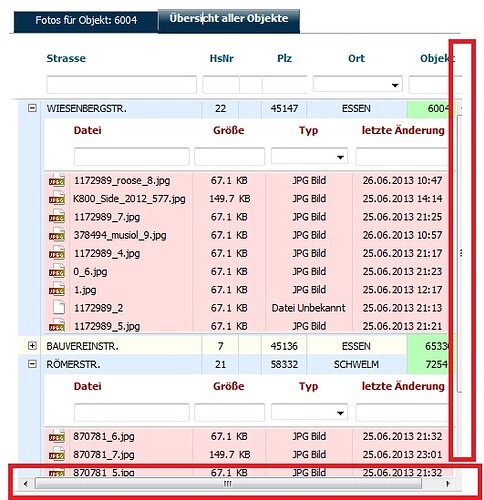Collapse the WIESENBERGSTR. row
The height and width of the screenshot is (500, 484).
pos(32,108)
